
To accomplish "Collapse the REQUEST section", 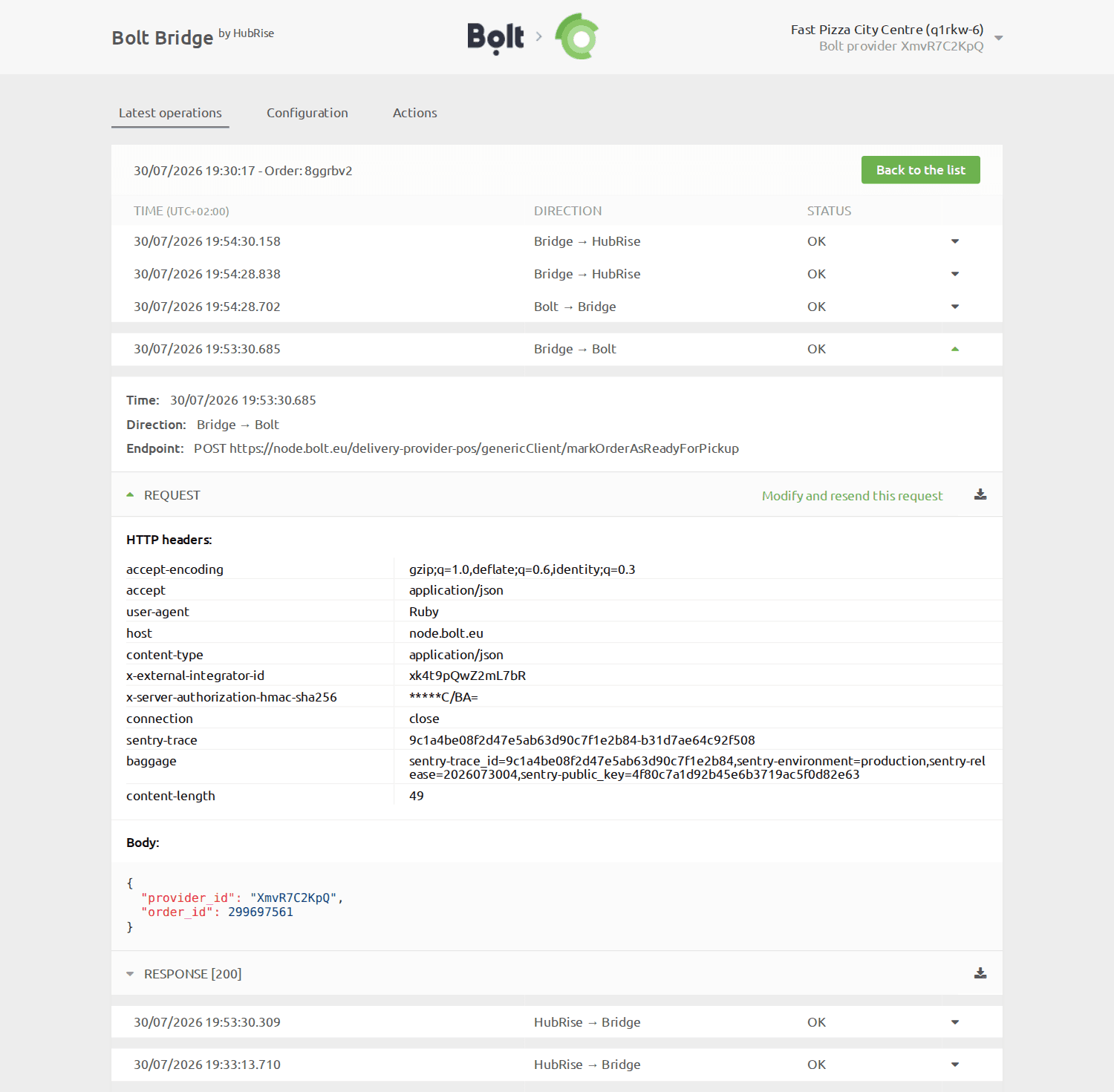I will point(131,494).
